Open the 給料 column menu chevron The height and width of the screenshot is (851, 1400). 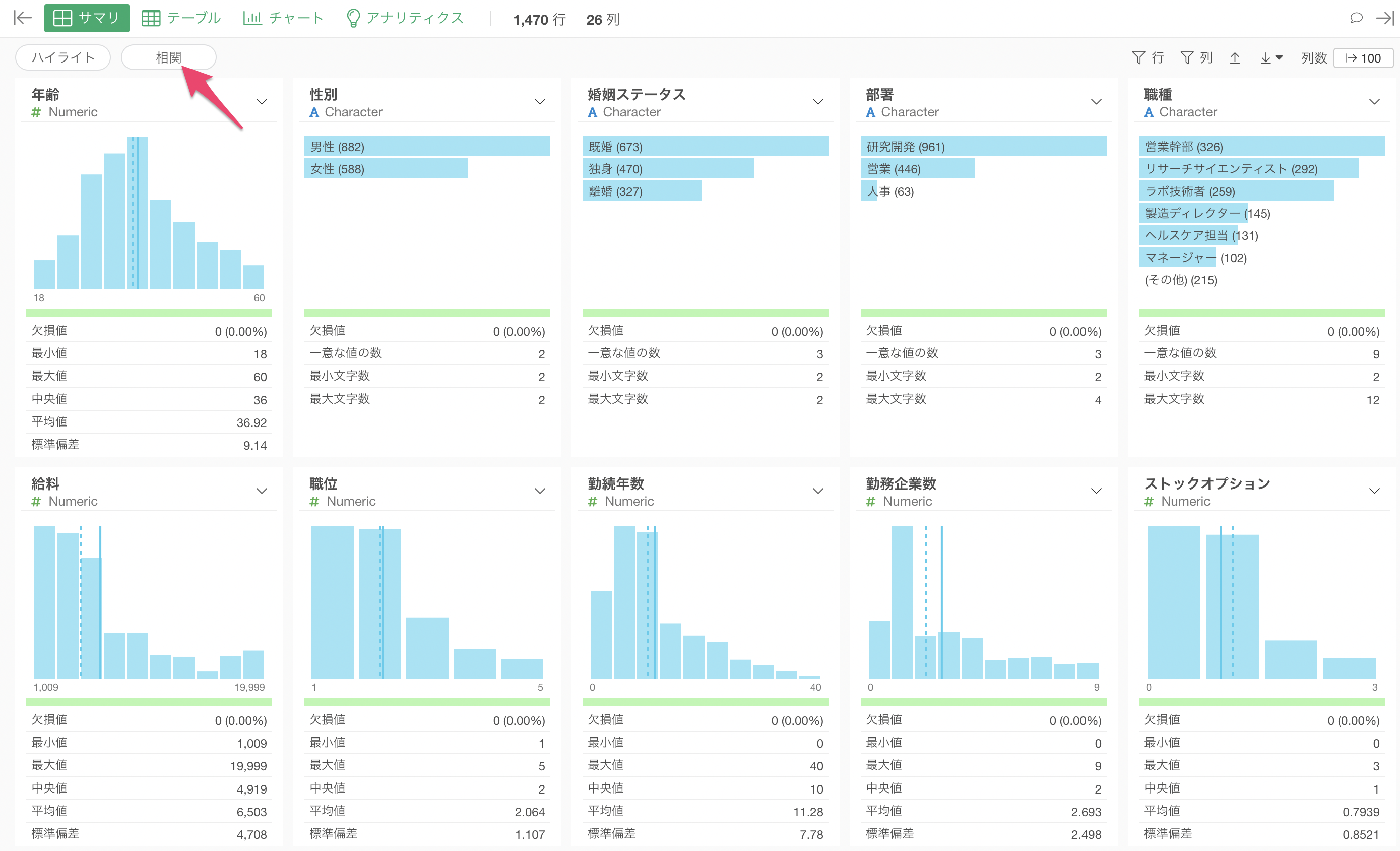point(262,491)
